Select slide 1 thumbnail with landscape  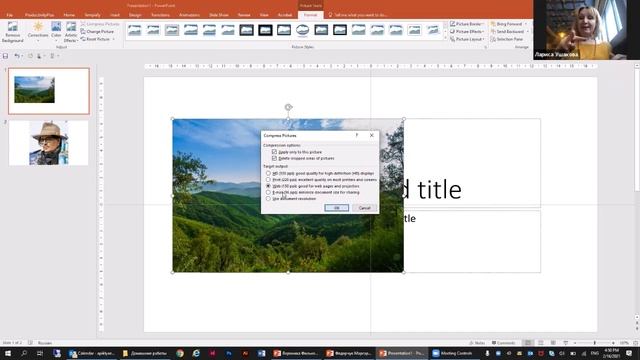coord(49,91)
